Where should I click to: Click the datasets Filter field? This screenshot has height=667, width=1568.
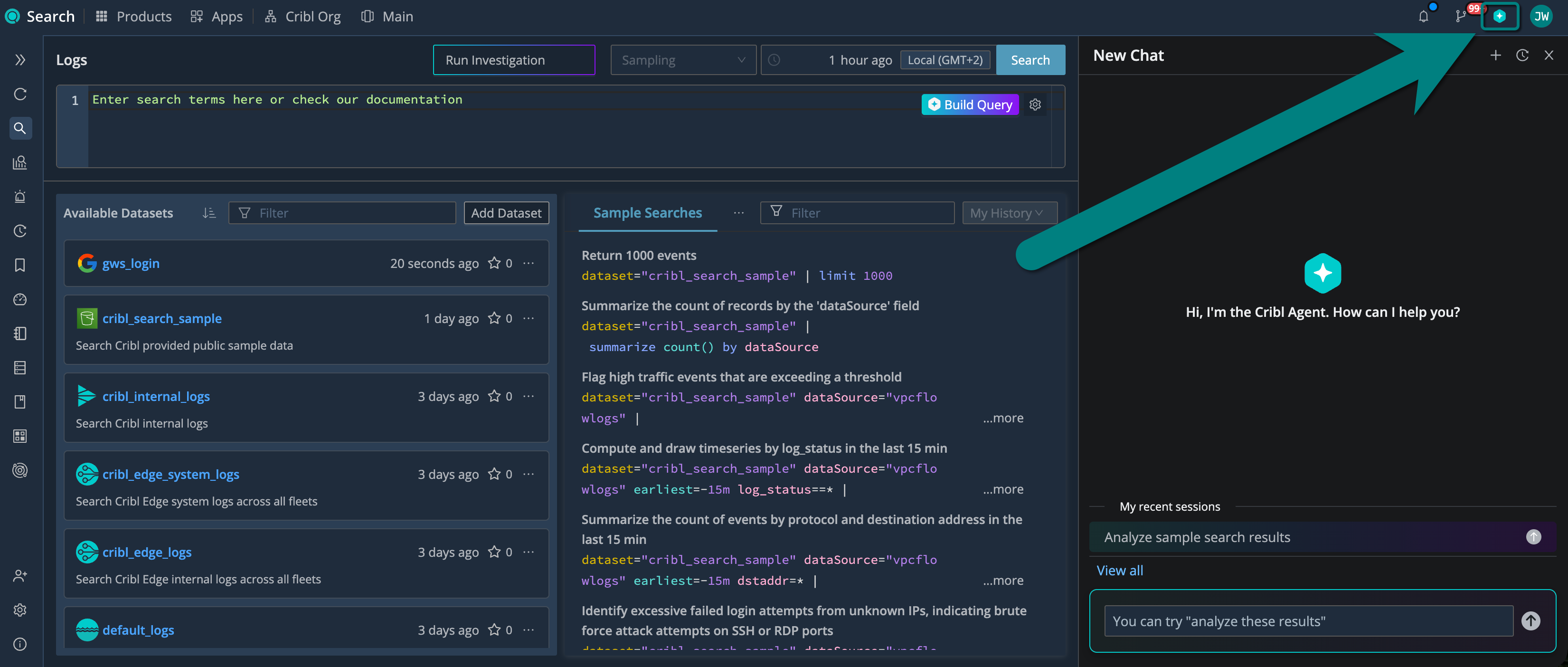(x=342, y=213)
